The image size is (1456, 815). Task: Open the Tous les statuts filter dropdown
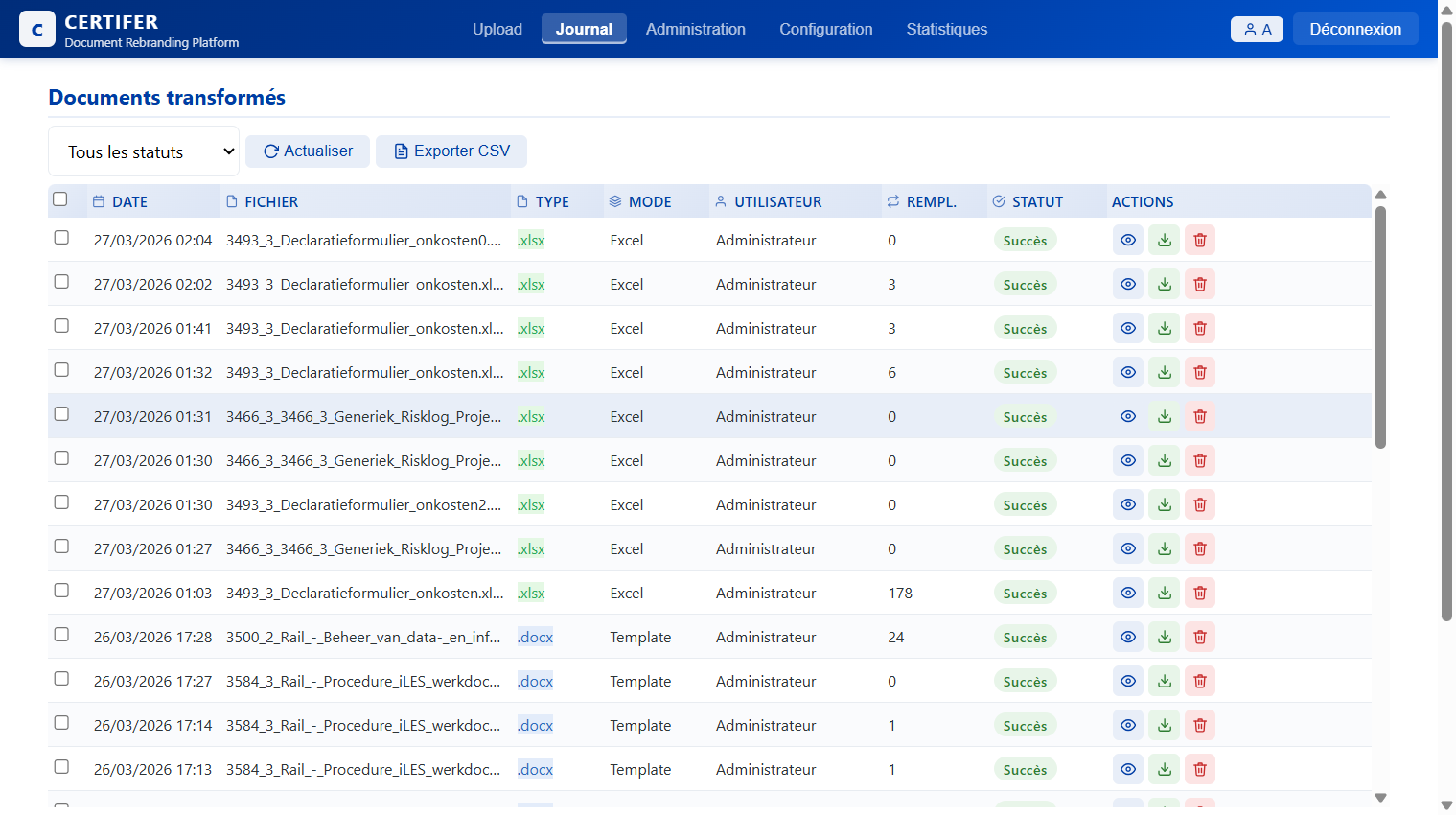(144, 151)
